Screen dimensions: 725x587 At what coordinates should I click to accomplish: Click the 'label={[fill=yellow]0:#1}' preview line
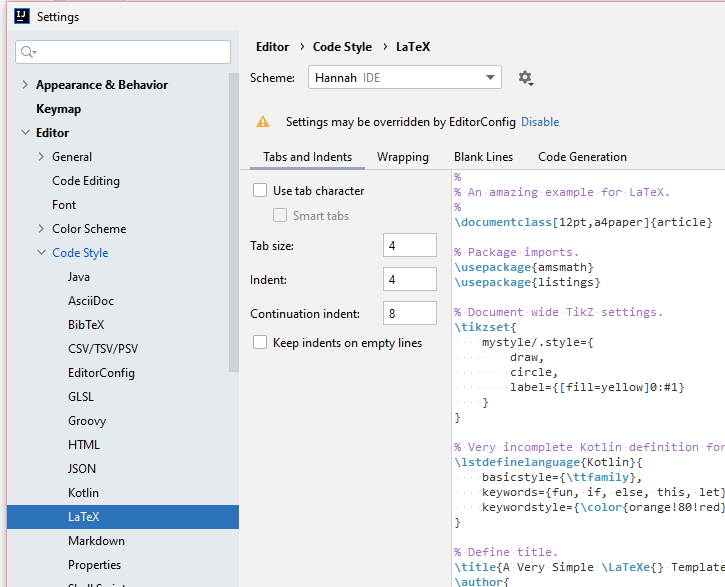pyautogui.click(x=597, y=387)
